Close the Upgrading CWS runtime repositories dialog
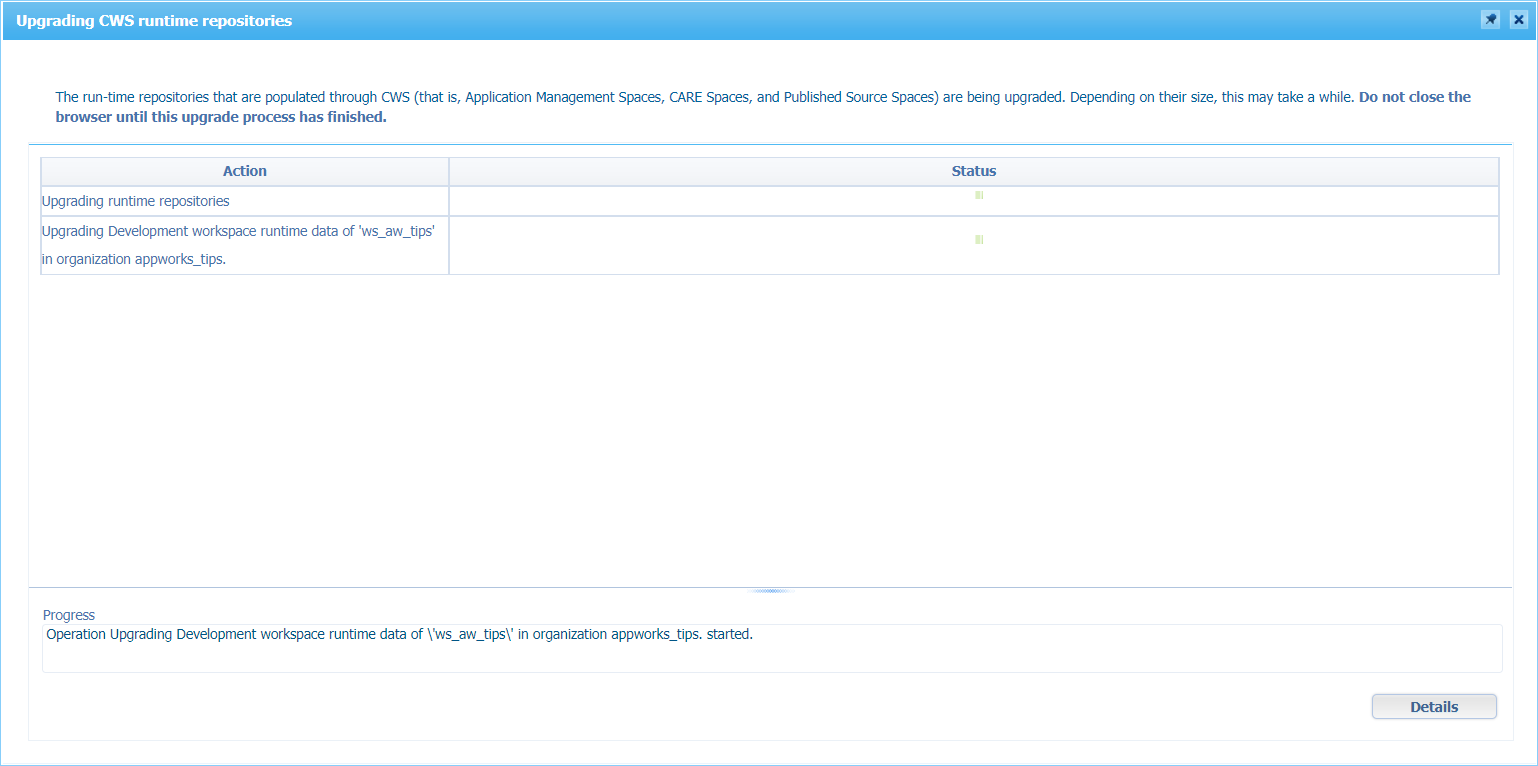 [x=1518, y=20]
